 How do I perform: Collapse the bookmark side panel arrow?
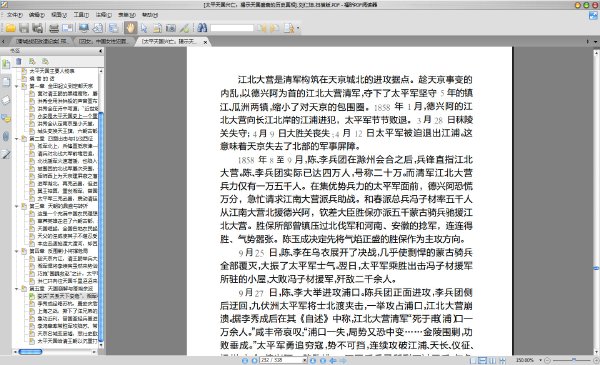101,51
